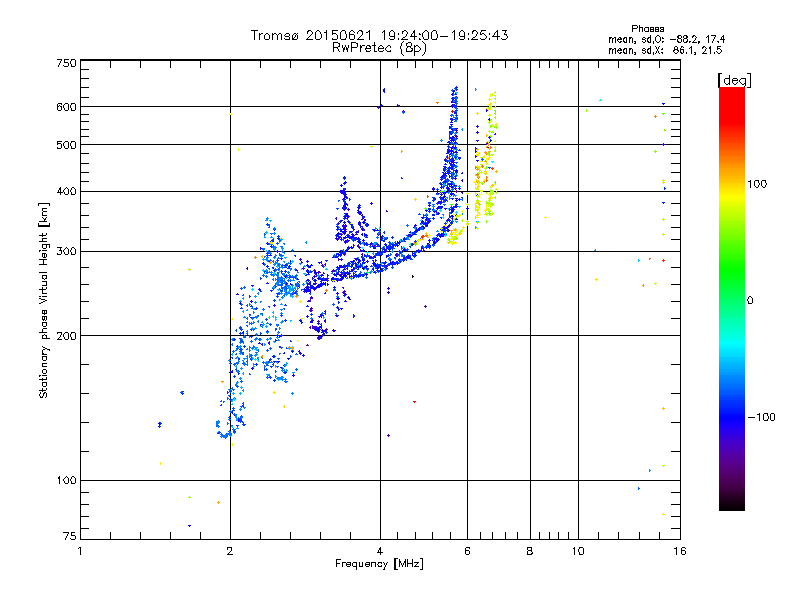Click the 'Phases' heading text
Image resolution: width=800 pixels, height=600 pixels.
tap(647, 29)
